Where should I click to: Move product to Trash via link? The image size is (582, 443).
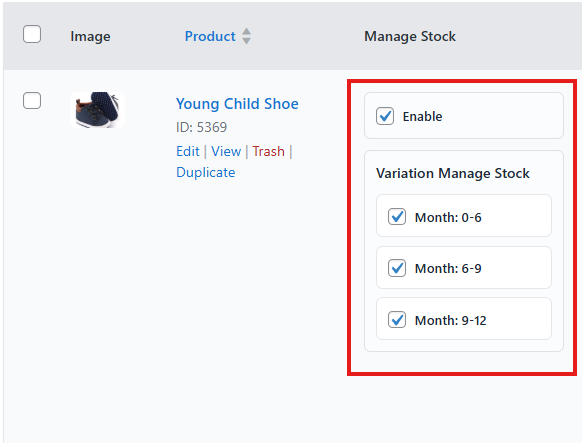268,151
